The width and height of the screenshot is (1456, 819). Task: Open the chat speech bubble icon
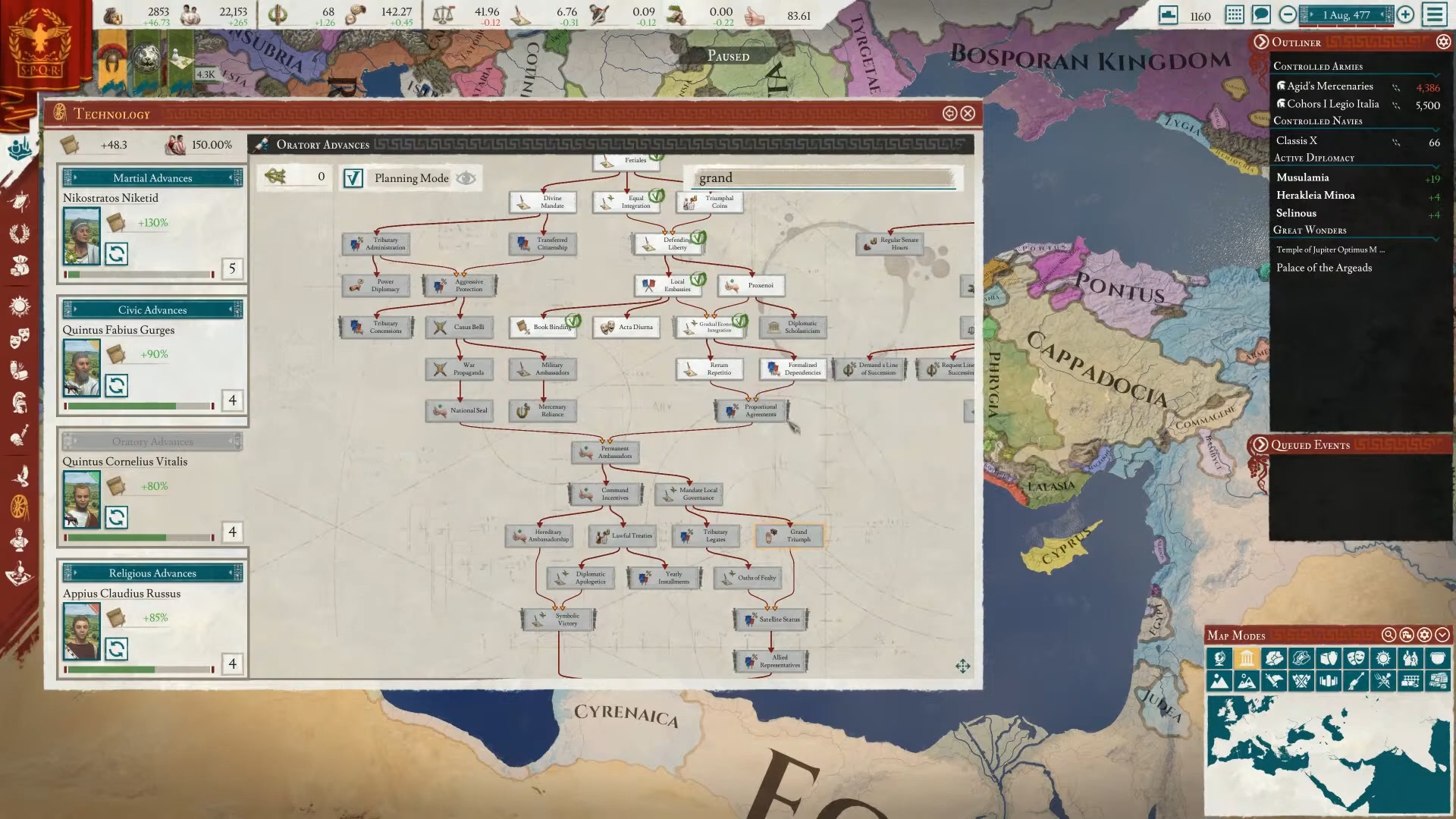pos(1261,14)
